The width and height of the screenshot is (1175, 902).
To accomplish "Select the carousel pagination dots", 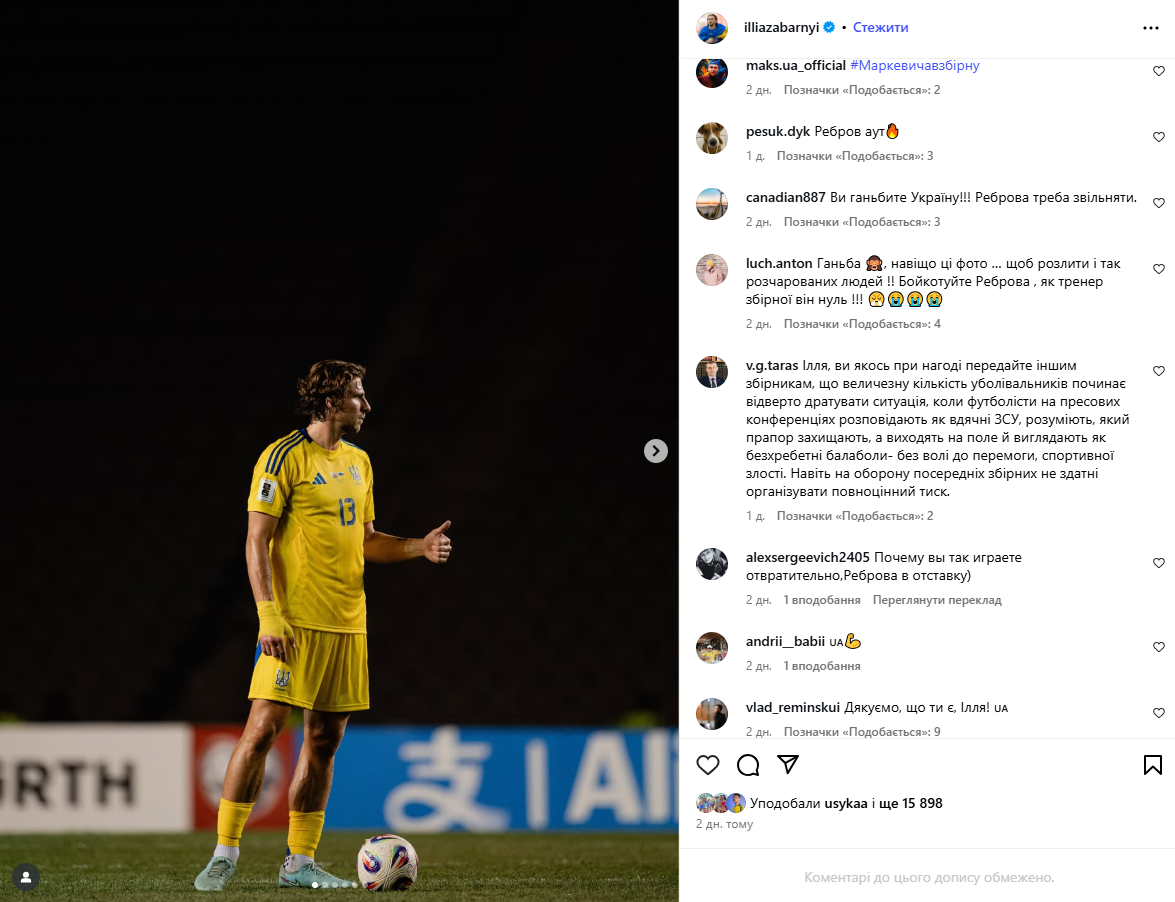I will click(x=334, y=886).
